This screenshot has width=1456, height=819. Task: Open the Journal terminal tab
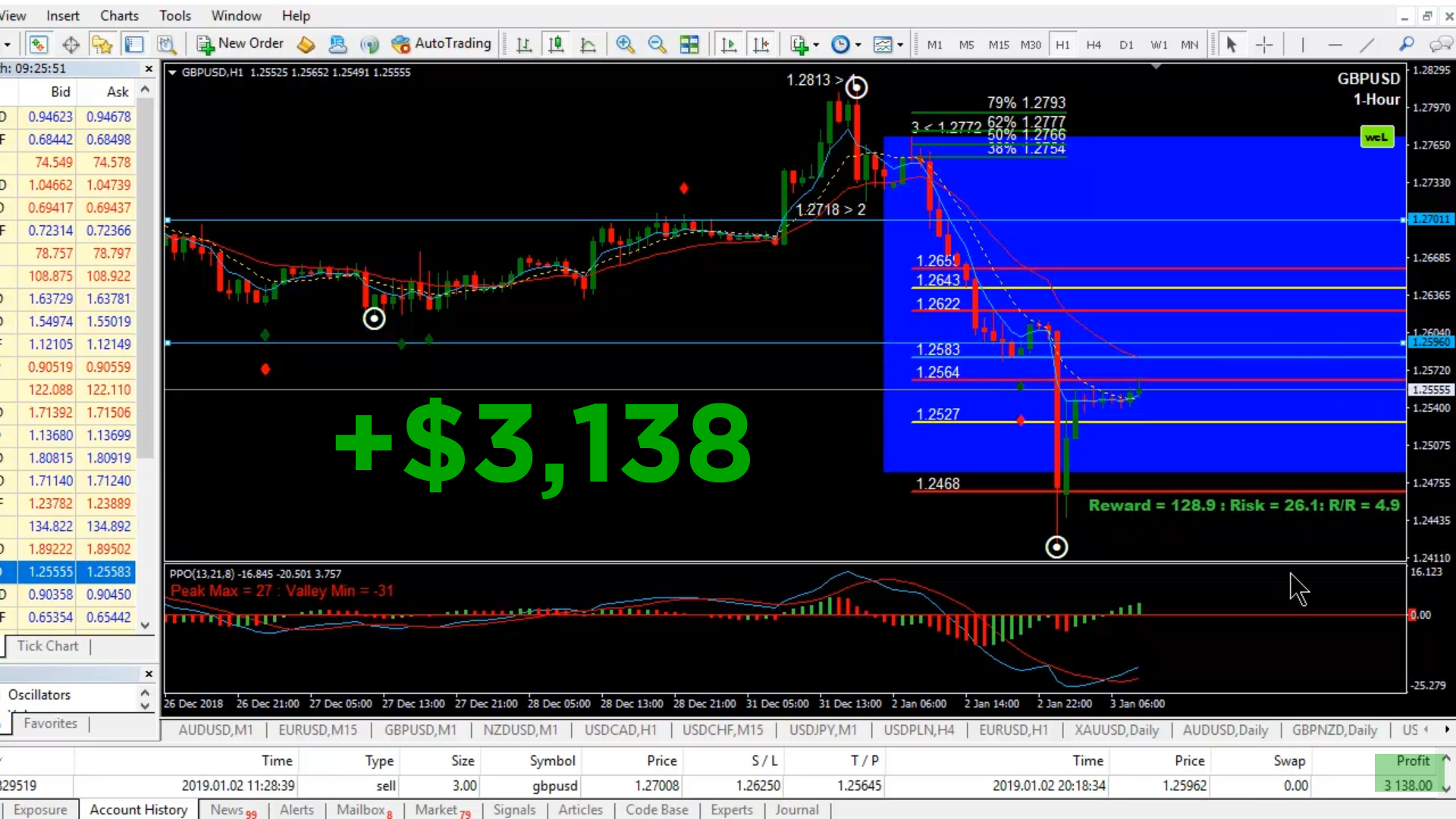pos(796,810)
